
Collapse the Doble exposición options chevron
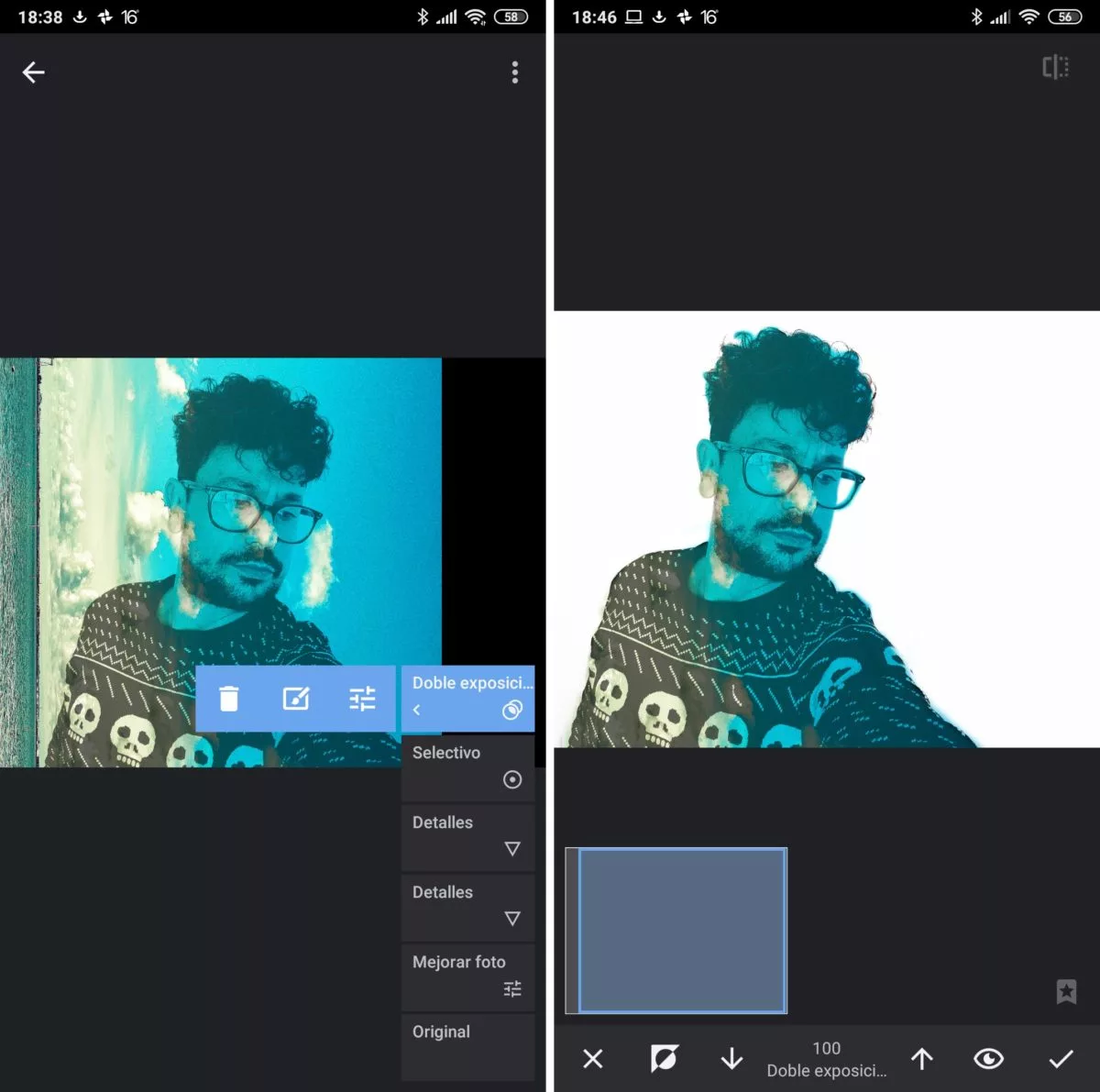click(x=417, y=710)
